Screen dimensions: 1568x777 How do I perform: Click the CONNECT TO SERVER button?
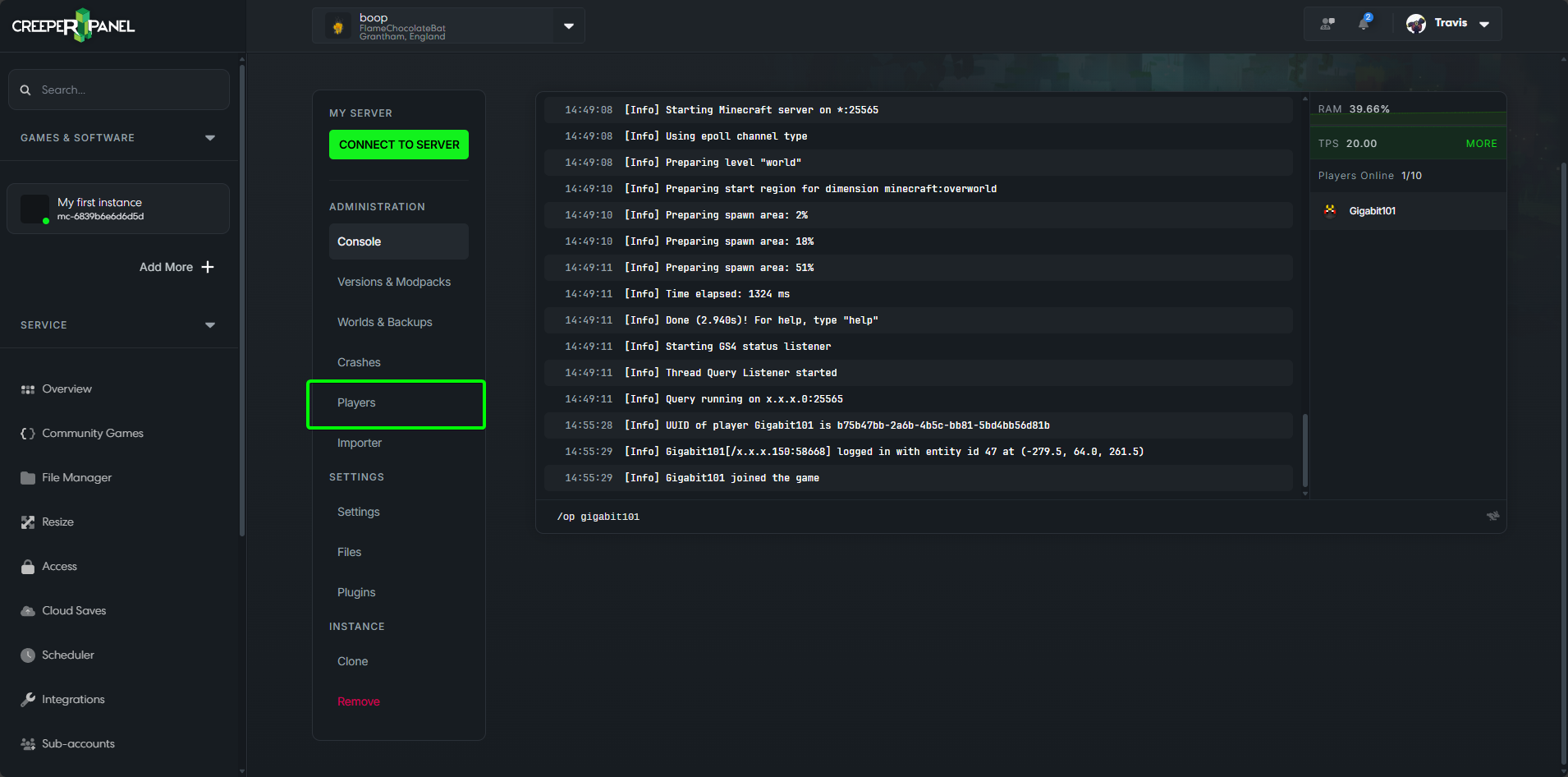click(x=398, y=145)
